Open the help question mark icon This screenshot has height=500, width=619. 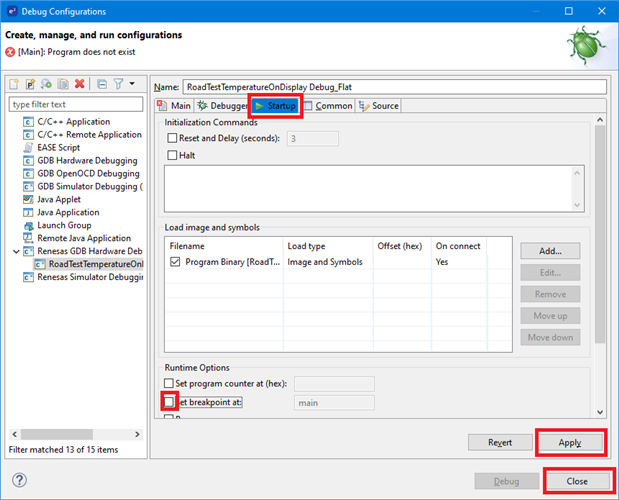coord(18,480)
